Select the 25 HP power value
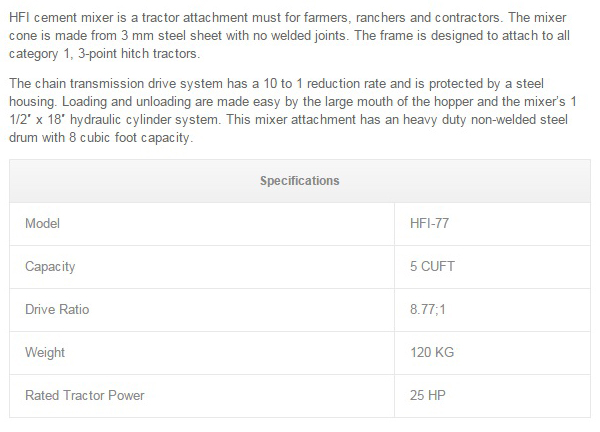The image size is (600, 432). (427, 396)
